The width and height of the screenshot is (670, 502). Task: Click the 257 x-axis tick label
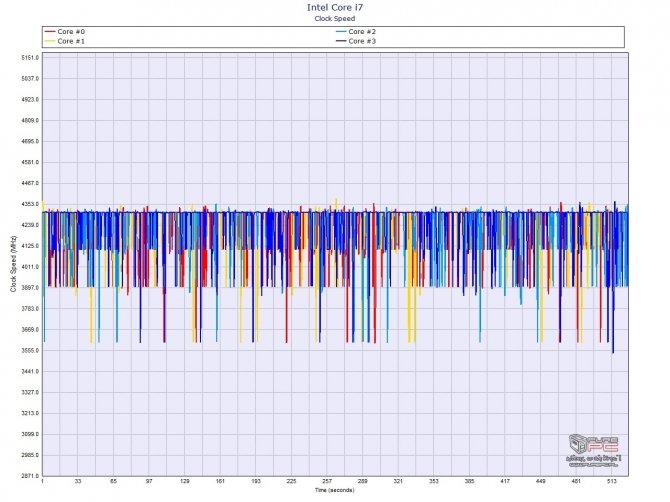(327, 481)
